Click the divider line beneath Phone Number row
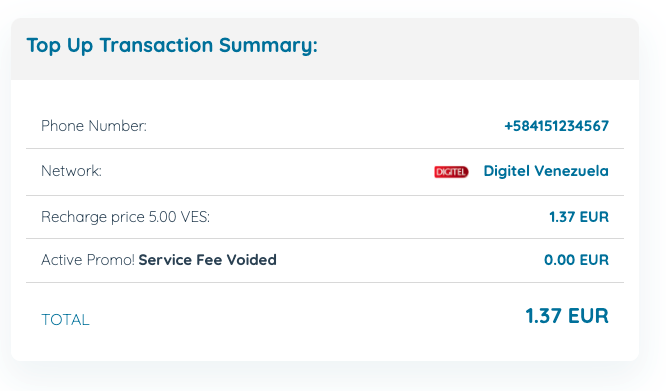Screen dimensions: 666x391 (325, 149)
